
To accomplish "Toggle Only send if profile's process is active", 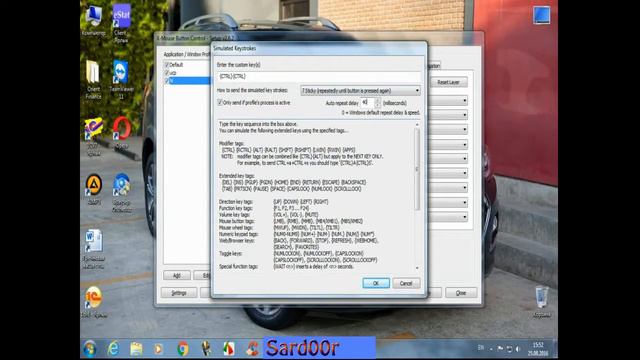I will click(220, 102).
